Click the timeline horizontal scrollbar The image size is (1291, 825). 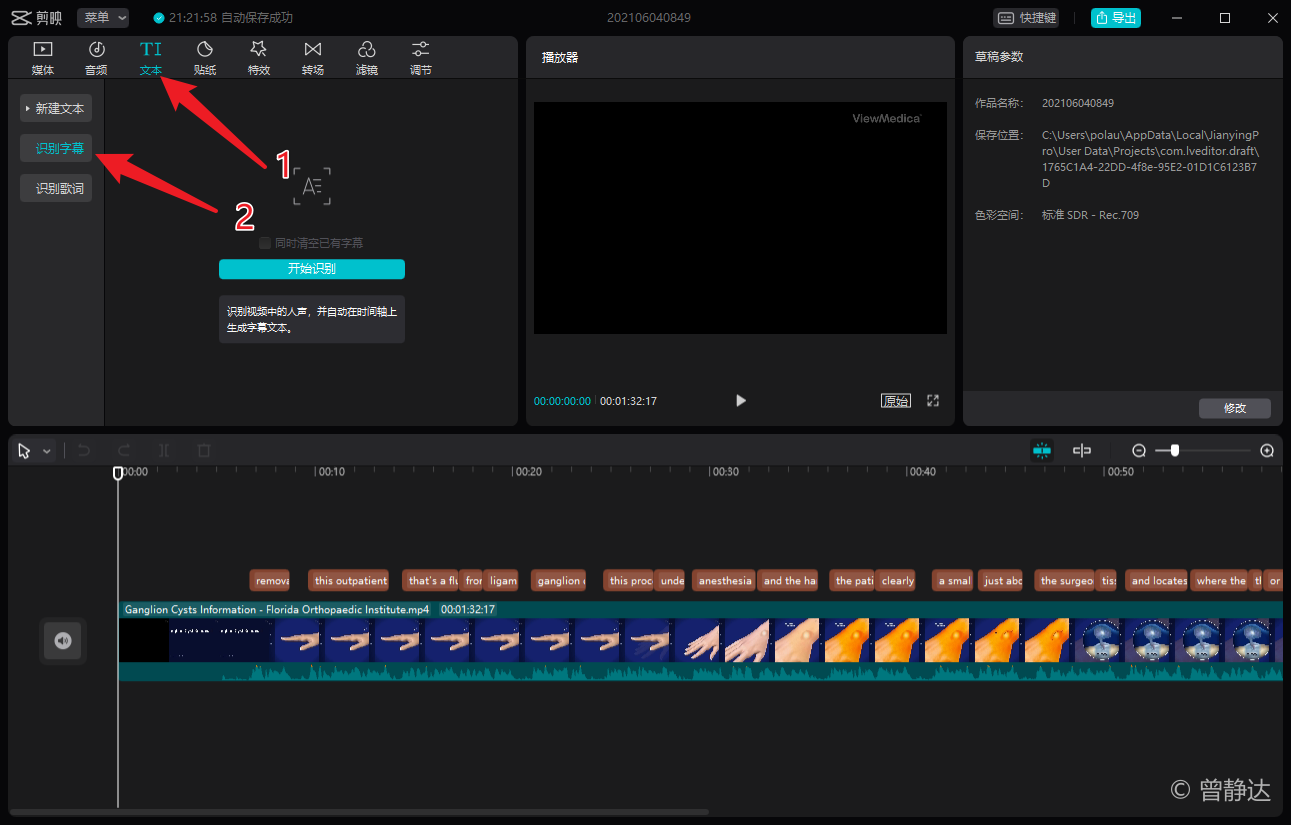359,811
